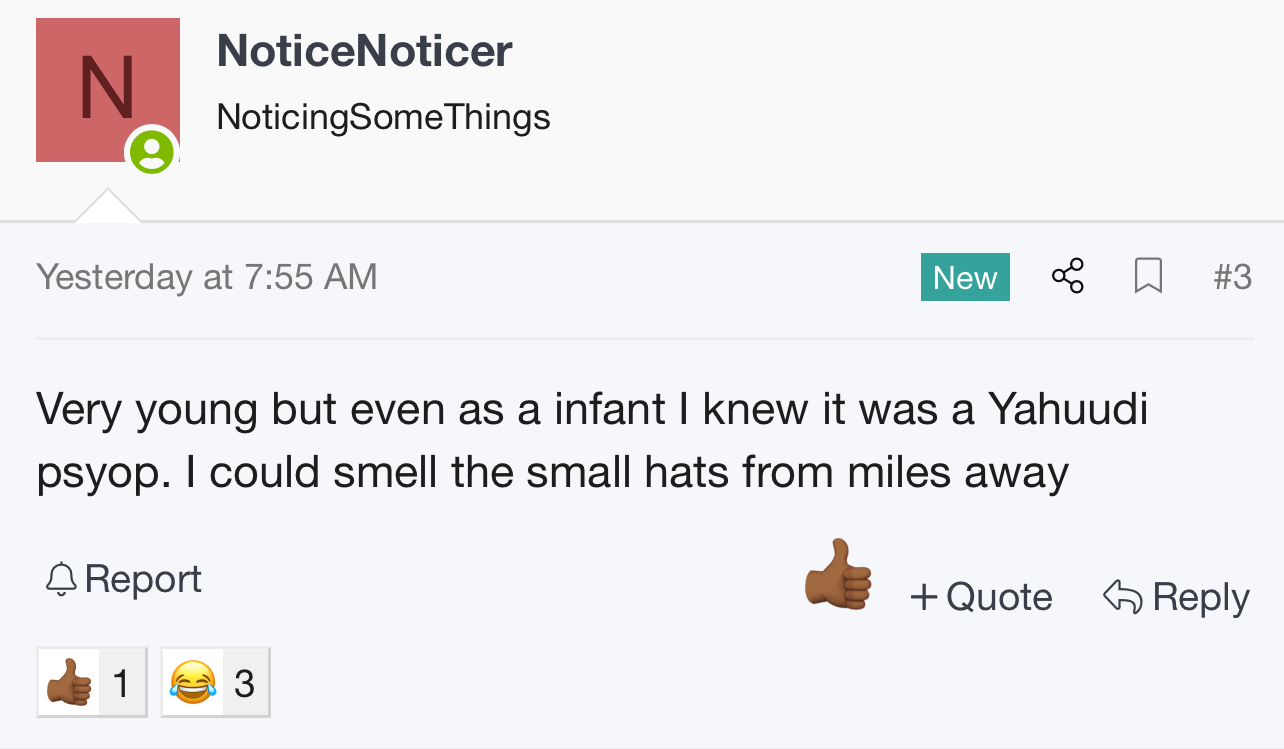1284x749 pixels.
Task: Click the green New badge
Action: click(x=964, y=277)
